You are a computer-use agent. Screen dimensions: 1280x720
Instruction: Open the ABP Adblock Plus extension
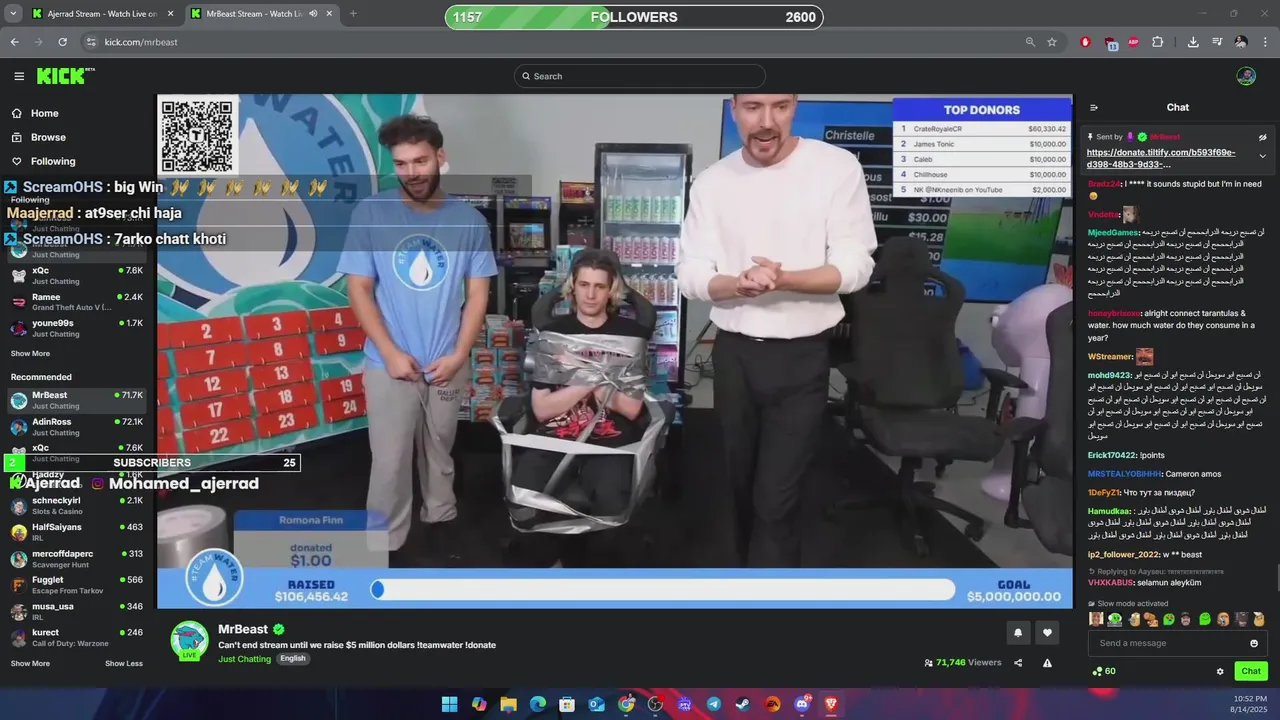(x=1134, y=42)
